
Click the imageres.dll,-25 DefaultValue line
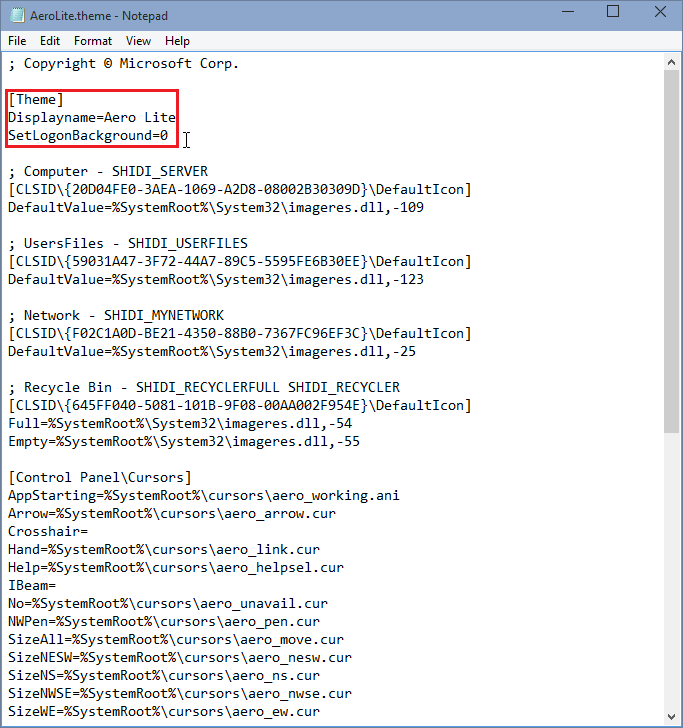coord(212,351)
